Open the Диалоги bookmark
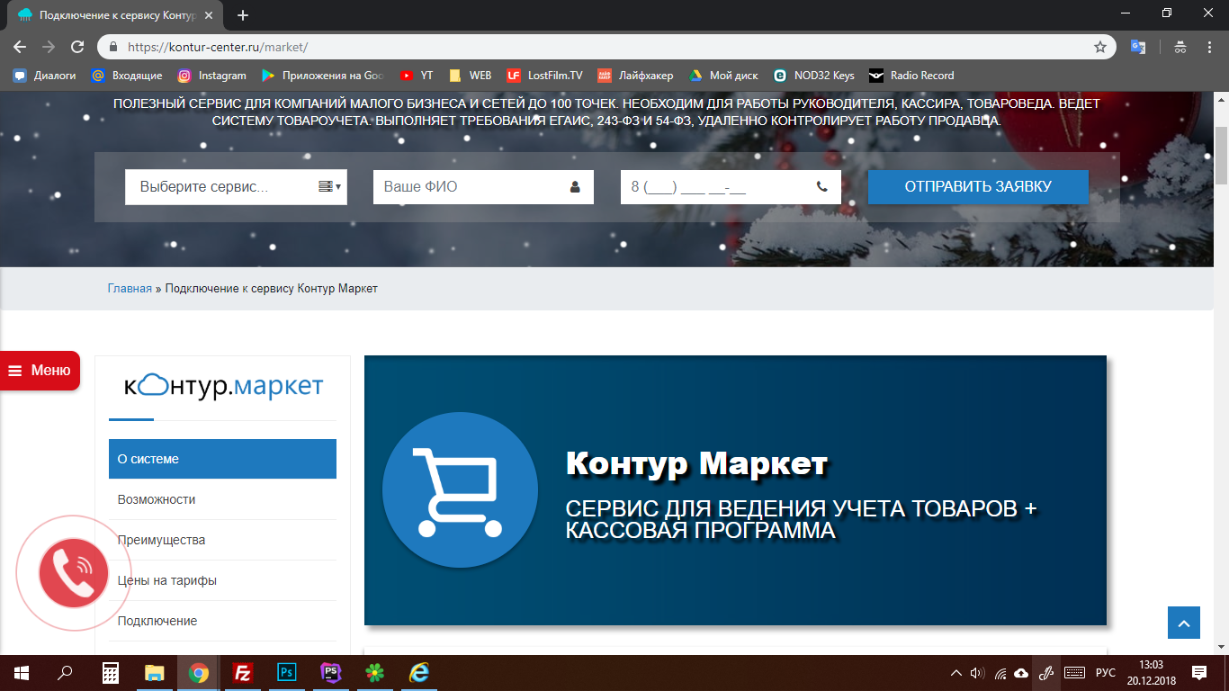The width and height of the screenshot is (1229, 691). pyautogui.click(x=44, y=75)
